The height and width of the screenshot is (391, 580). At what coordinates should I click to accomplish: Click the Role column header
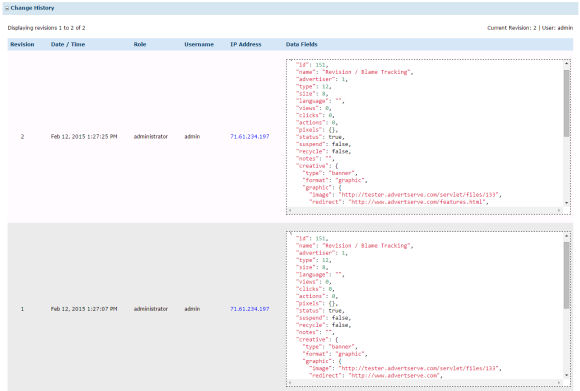tap(140, 44)
